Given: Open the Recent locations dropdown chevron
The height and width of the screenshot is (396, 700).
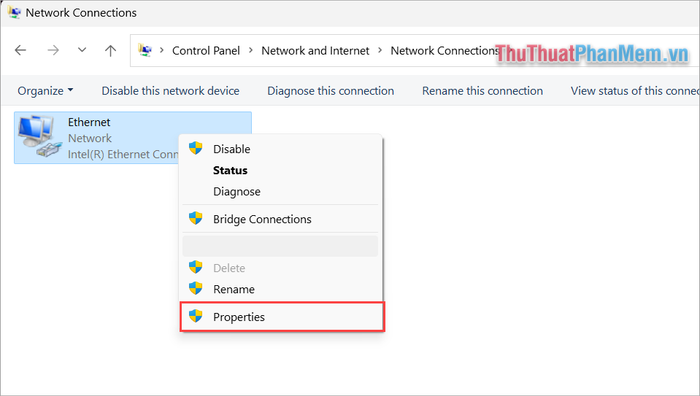Looking at the screenshot, I should tap(82, 50).
